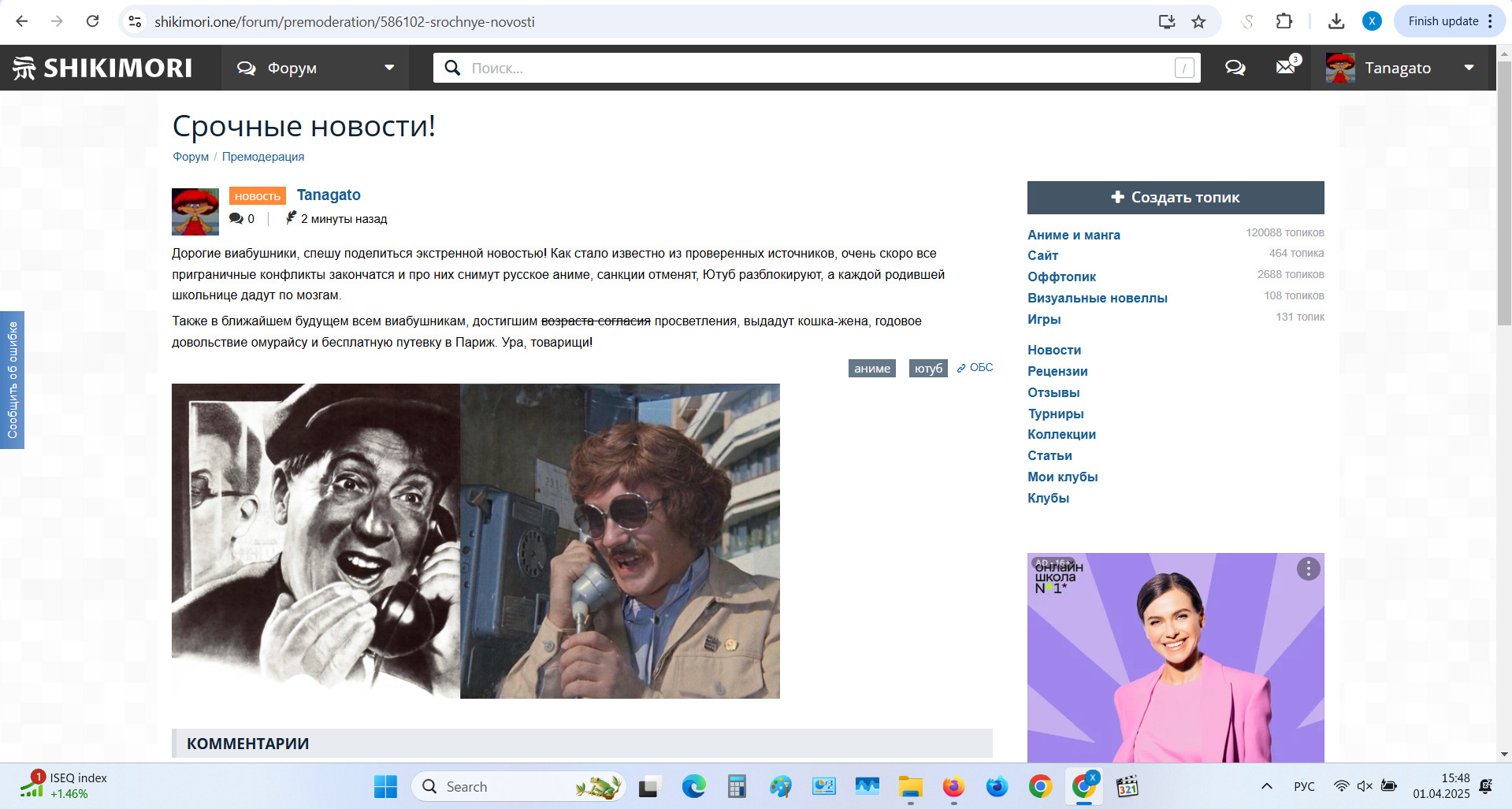Show hidden system tray icons chevron
Screen dimensions: 1512x809
(x=1266, y=786)
